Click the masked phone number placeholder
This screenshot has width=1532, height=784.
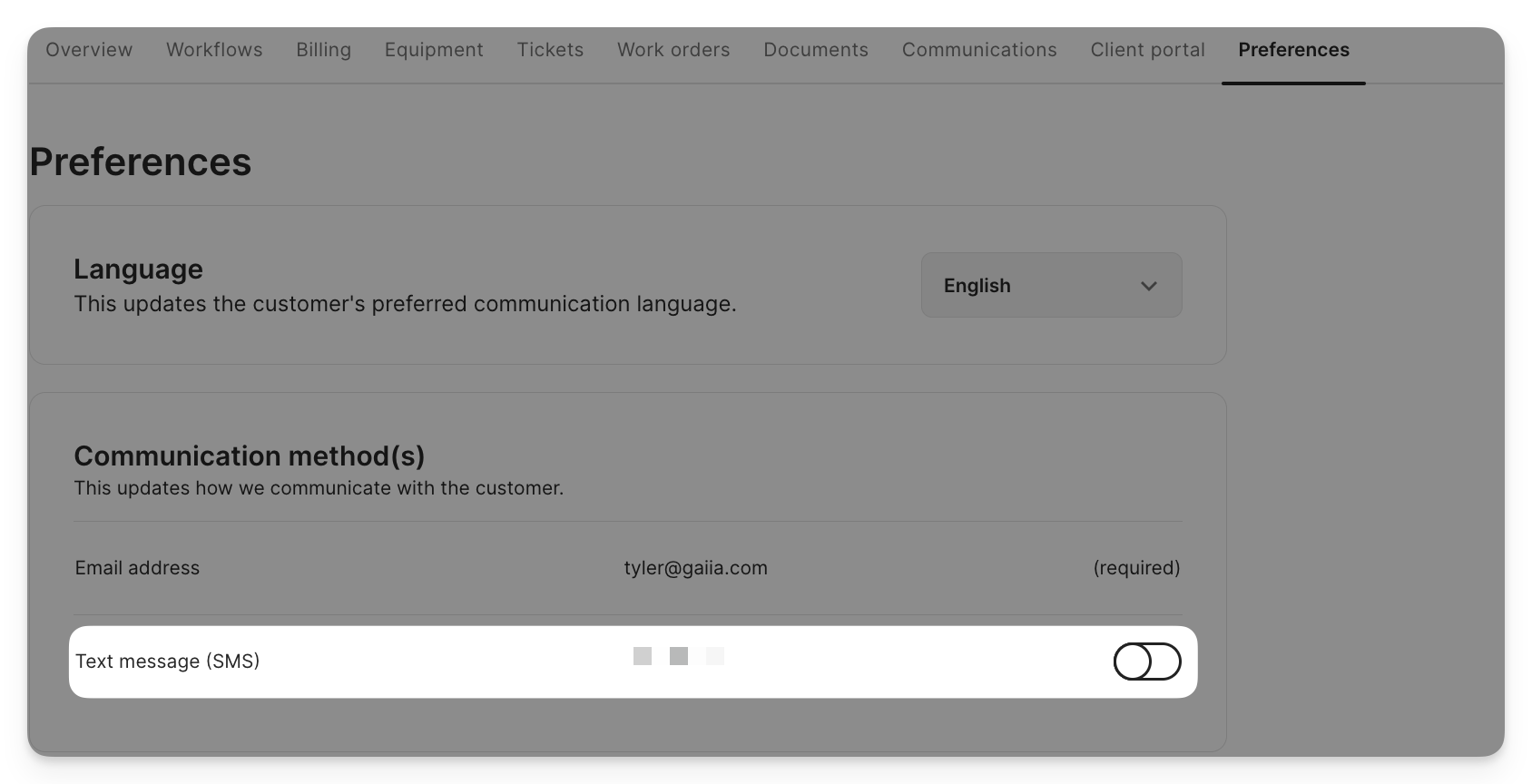pos(678,656)
